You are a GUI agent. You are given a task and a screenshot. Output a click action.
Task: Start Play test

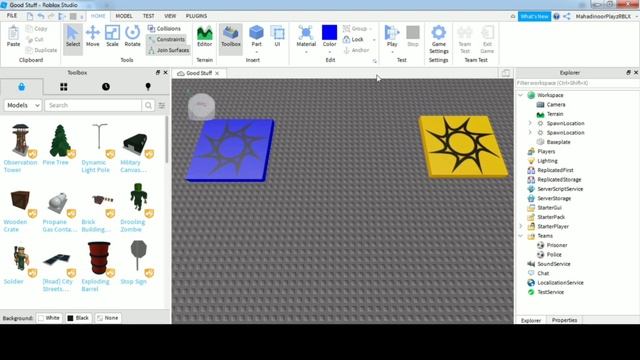point(392,36)
